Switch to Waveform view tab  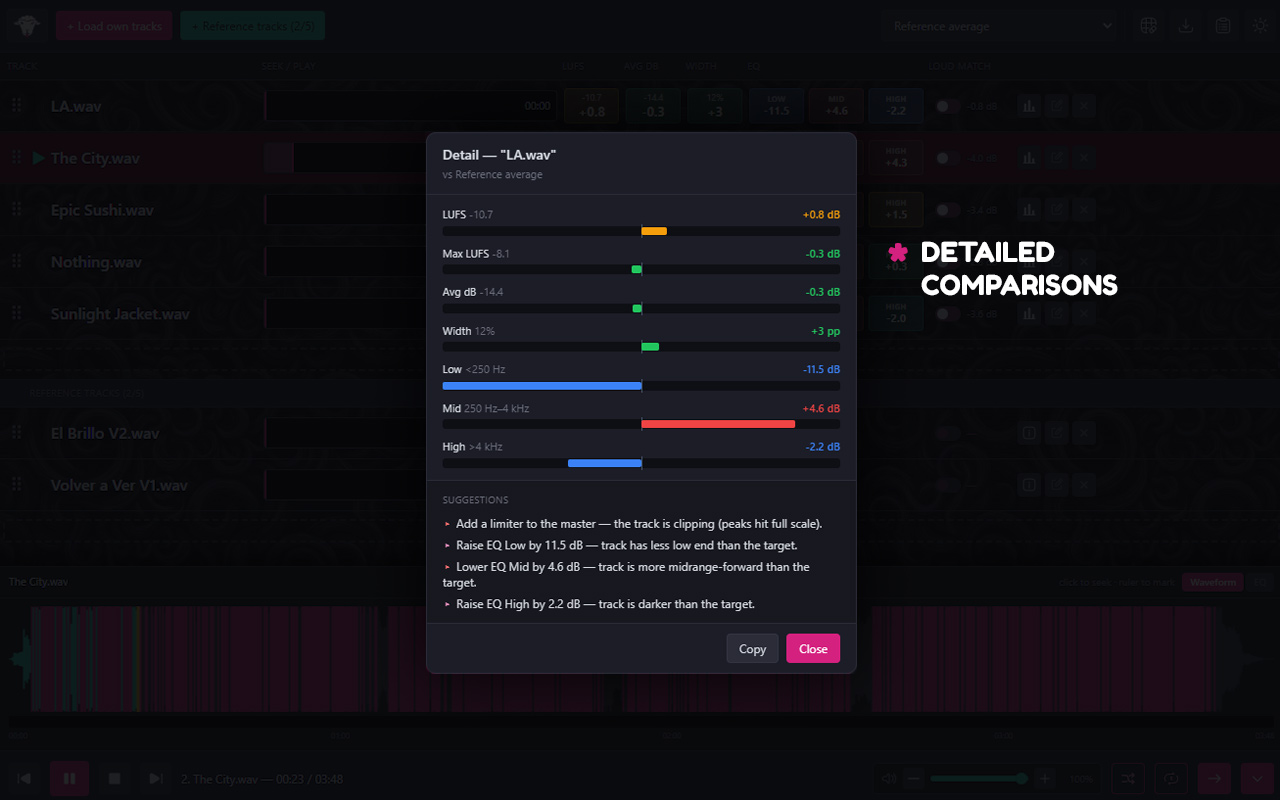pyautogui.click(x=1212, y=582)
